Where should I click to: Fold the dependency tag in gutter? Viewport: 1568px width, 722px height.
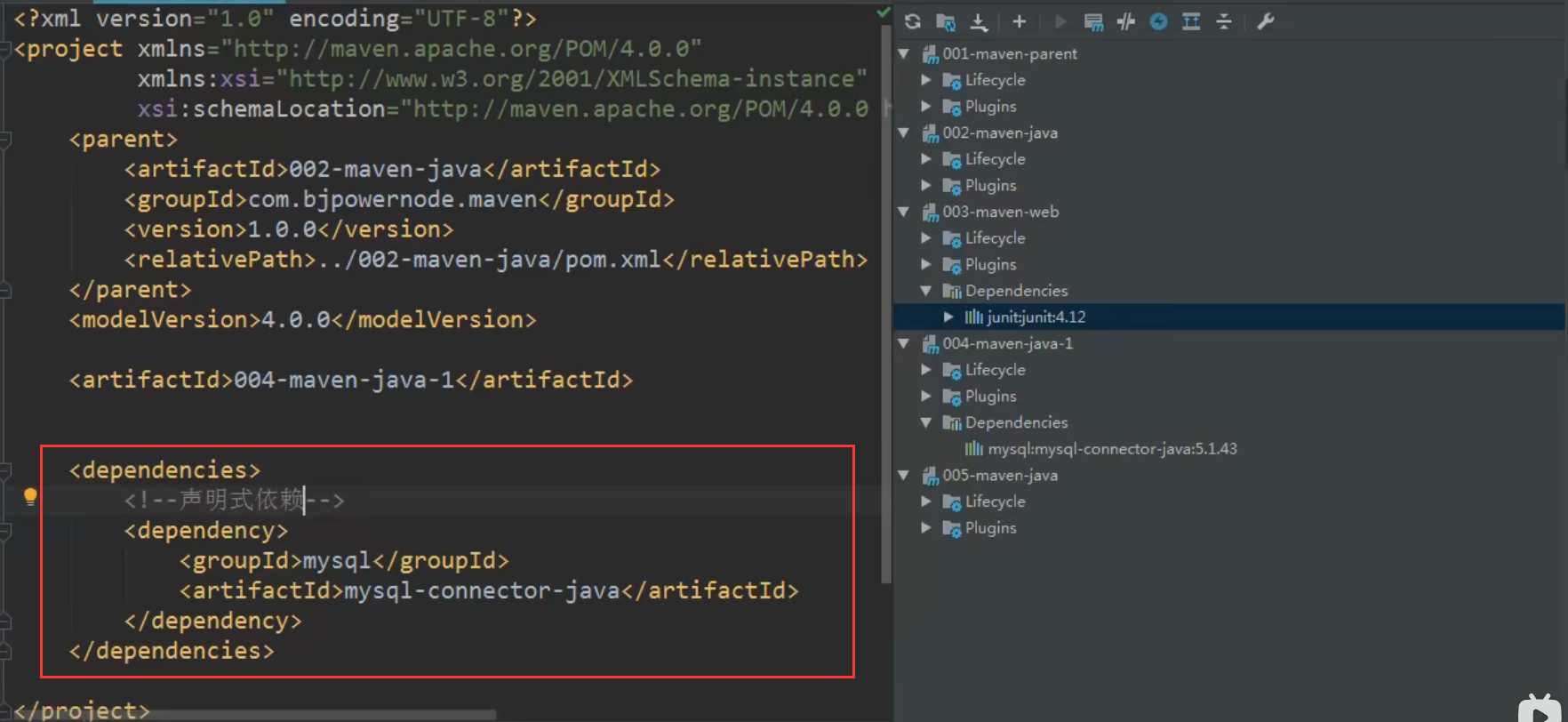[x=5, y=531]
